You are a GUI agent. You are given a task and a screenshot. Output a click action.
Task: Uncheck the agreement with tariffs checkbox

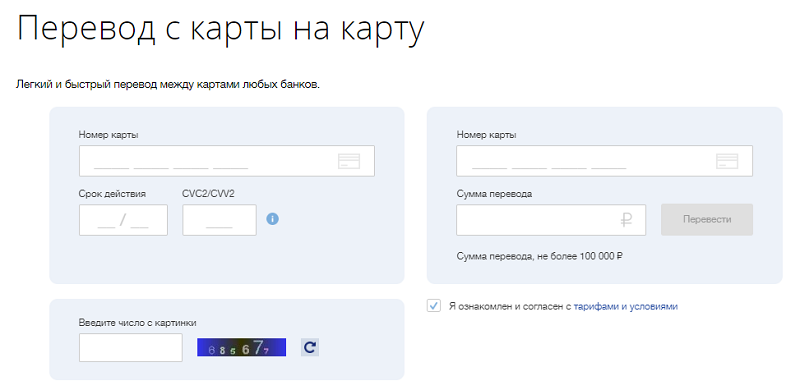tap(434, 306)
